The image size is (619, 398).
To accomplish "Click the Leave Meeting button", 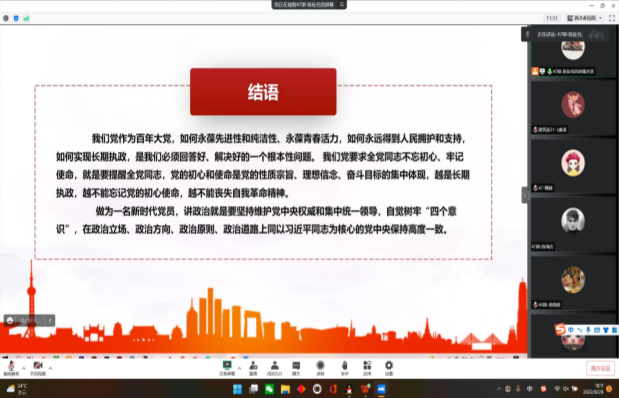I will pos(600,368).
